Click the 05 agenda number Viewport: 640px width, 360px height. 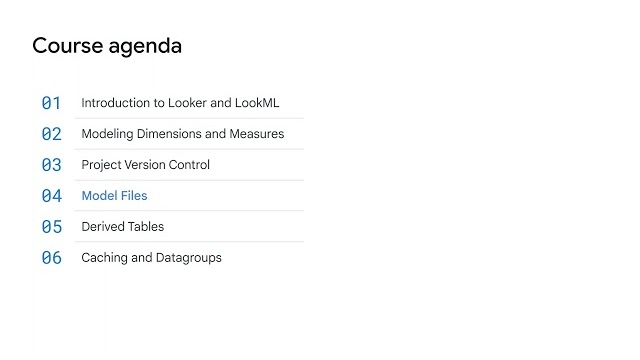pos(51,227)
